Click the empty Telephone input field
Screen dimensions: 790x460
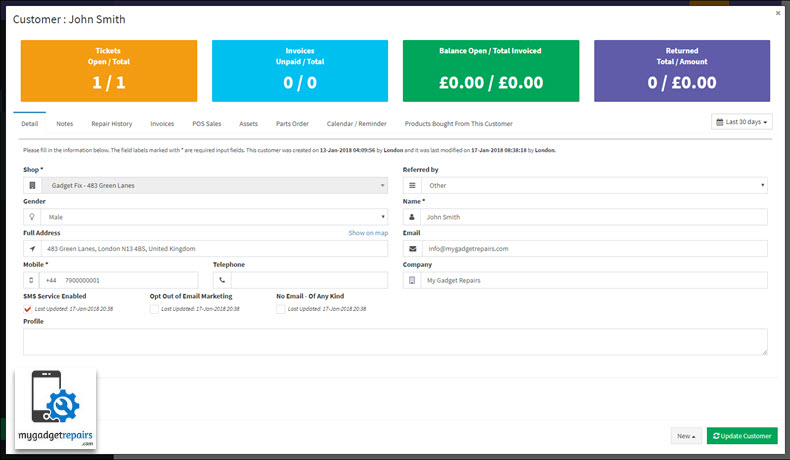309,280
